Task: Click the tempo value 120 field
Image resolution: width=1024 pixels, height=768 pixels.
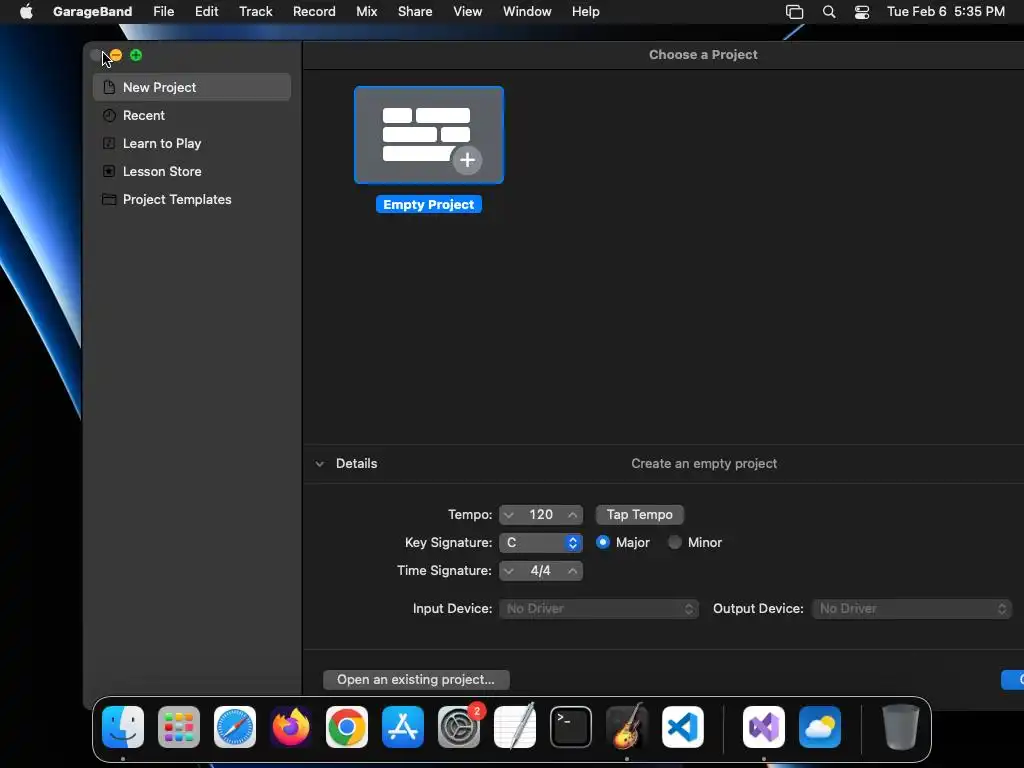Action: click(x=541, y=515)
